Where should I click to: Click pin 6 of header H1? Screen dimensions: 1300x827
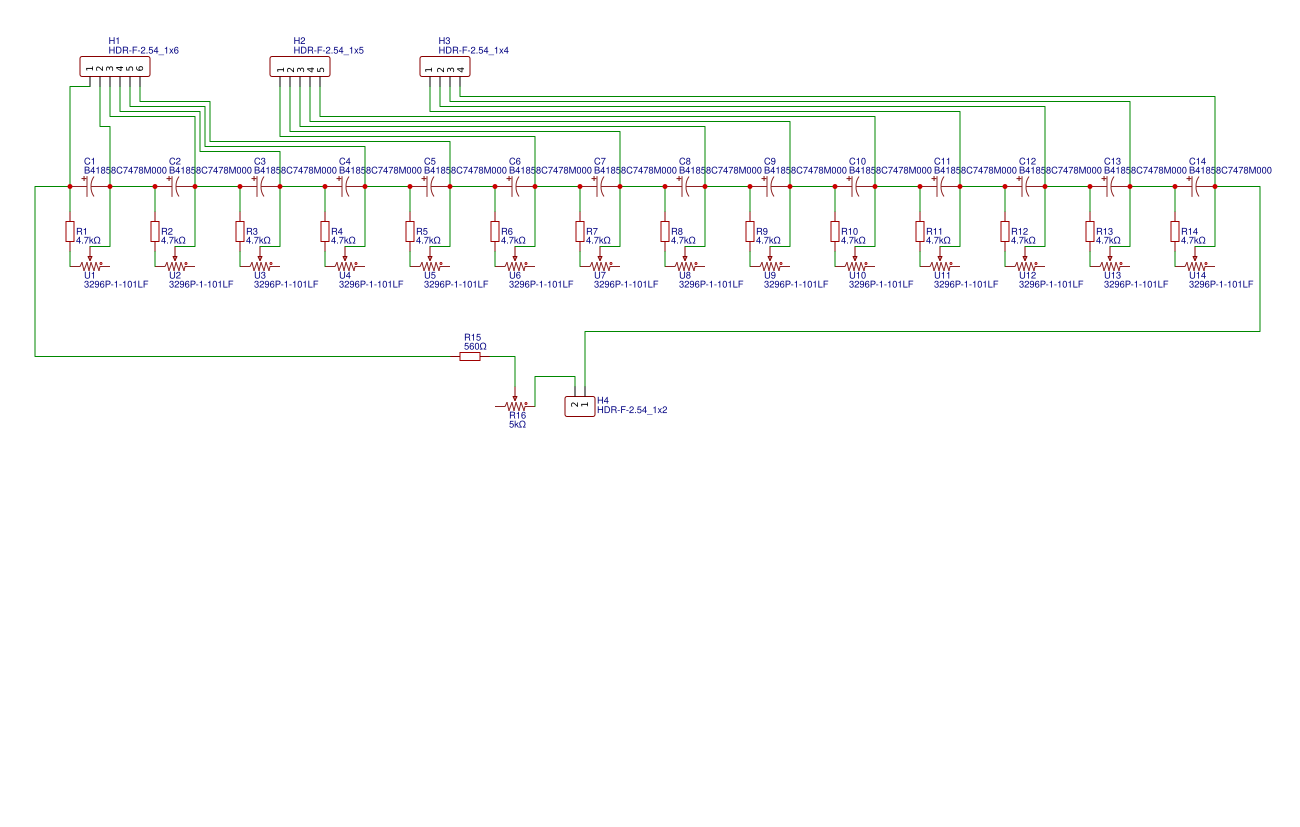[x=141, y=80]
